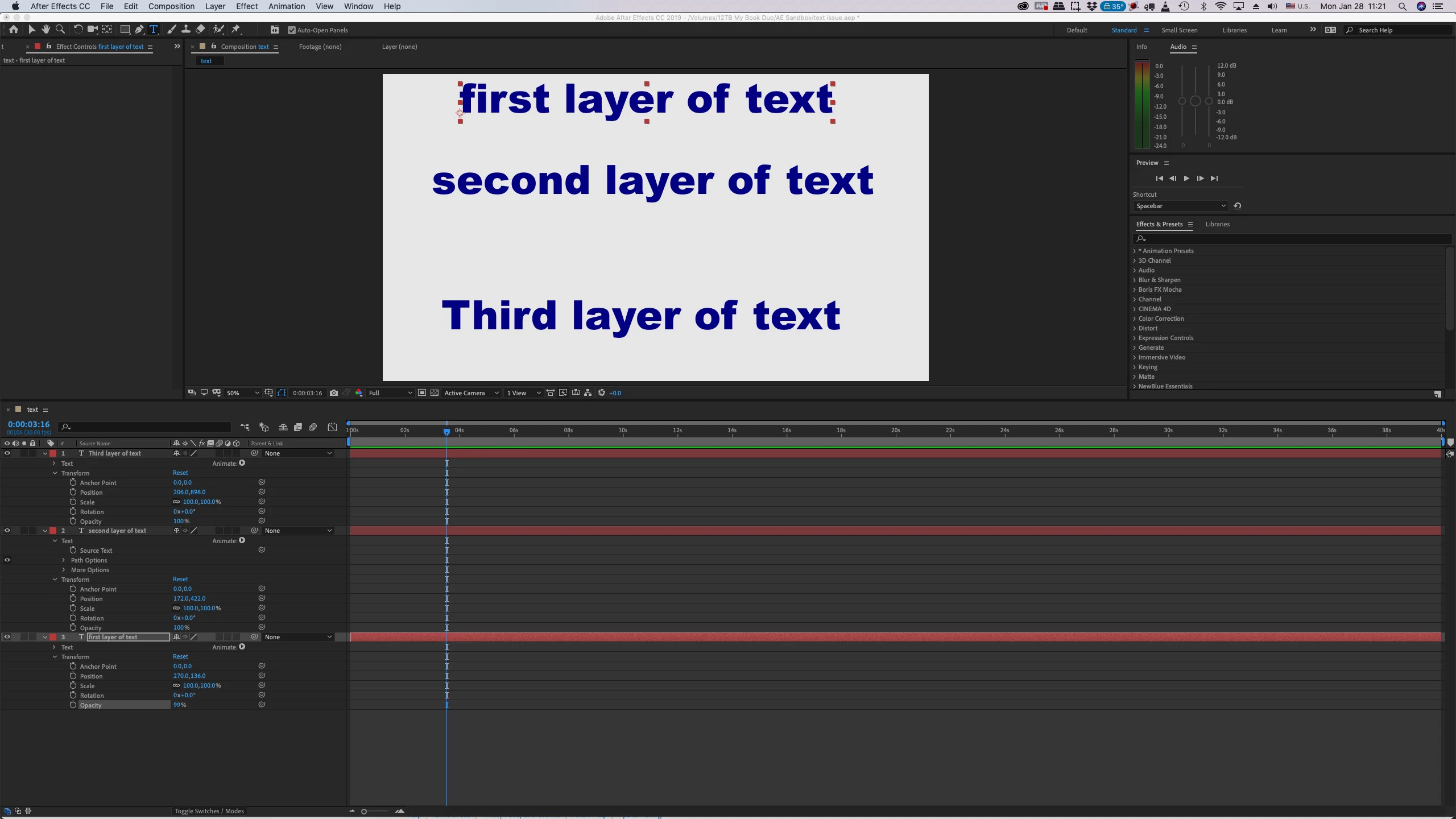Viewport: 1456px width, 819px height.
Task: Click Toggle Switches / Modes button
Action: [x=209, y=811]
